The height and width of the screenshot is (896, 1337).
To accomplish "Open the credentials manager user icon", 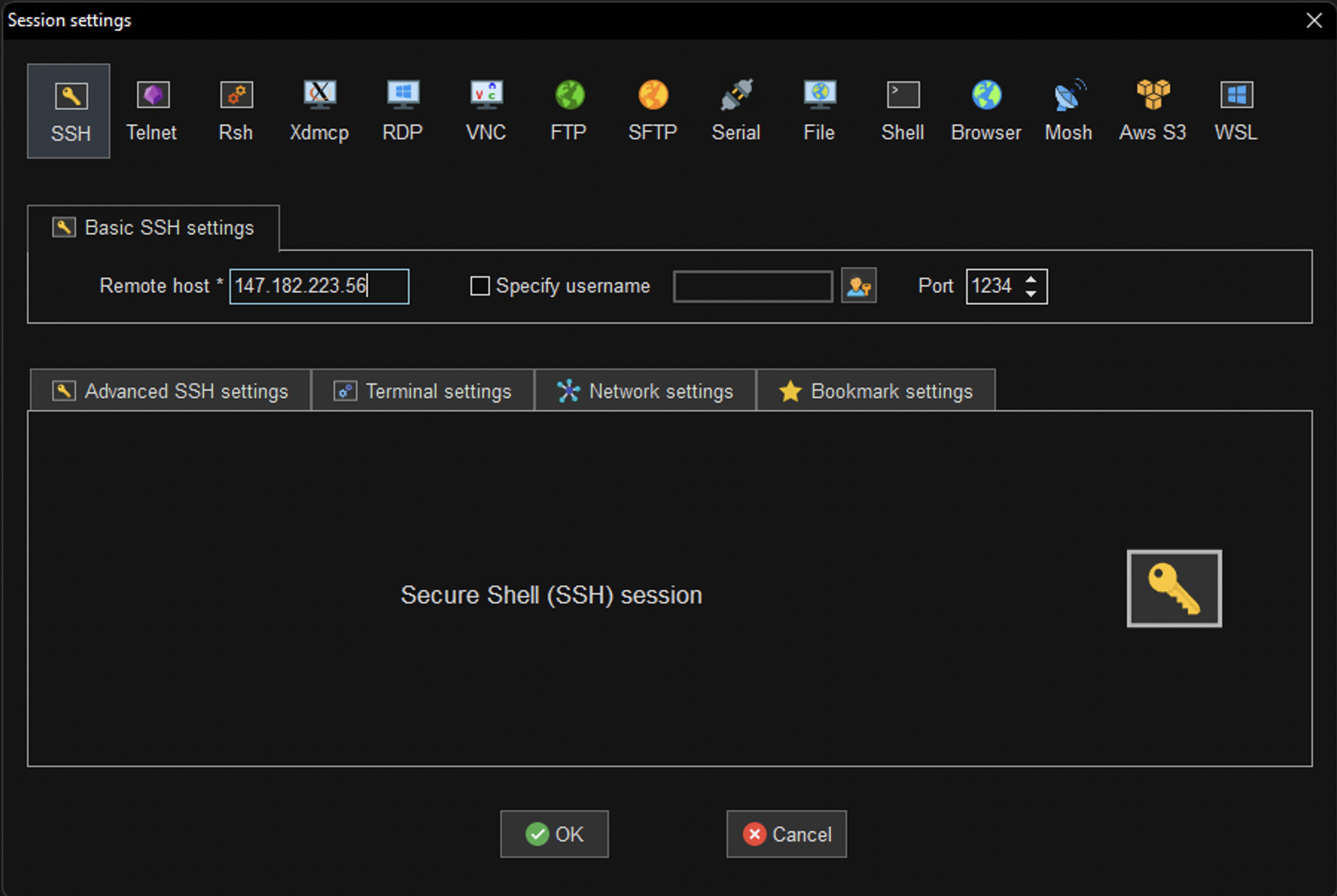I will [859, 286].
